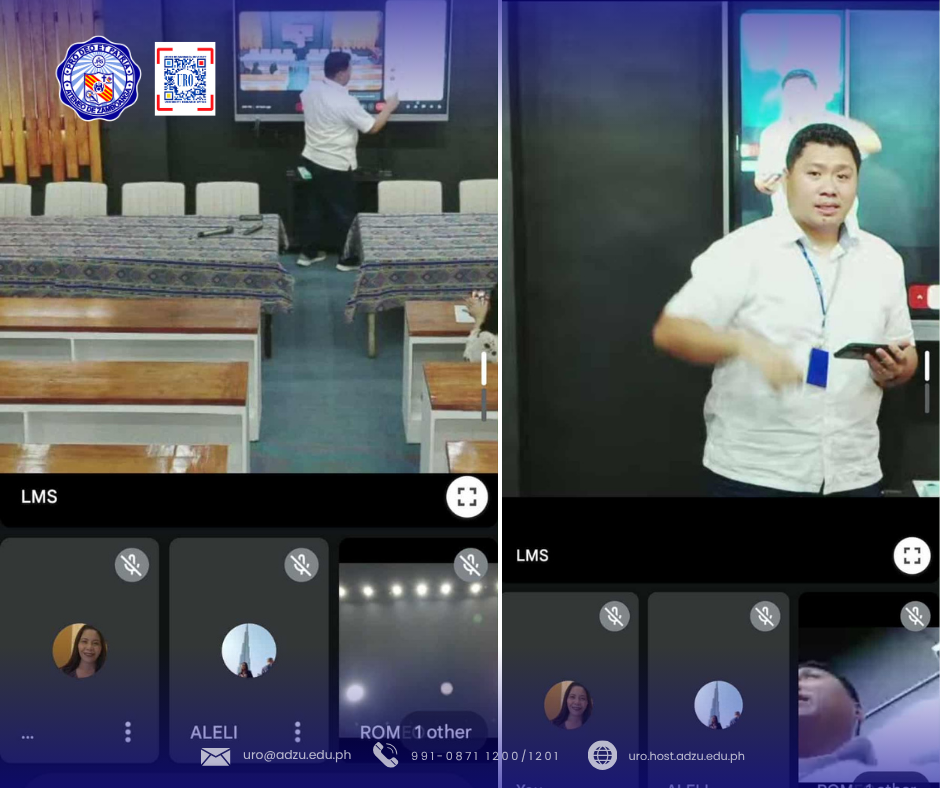The image size is (940, 788).
Task: Toggle muted mic on right close-up face tile
Action: [914, 616]
